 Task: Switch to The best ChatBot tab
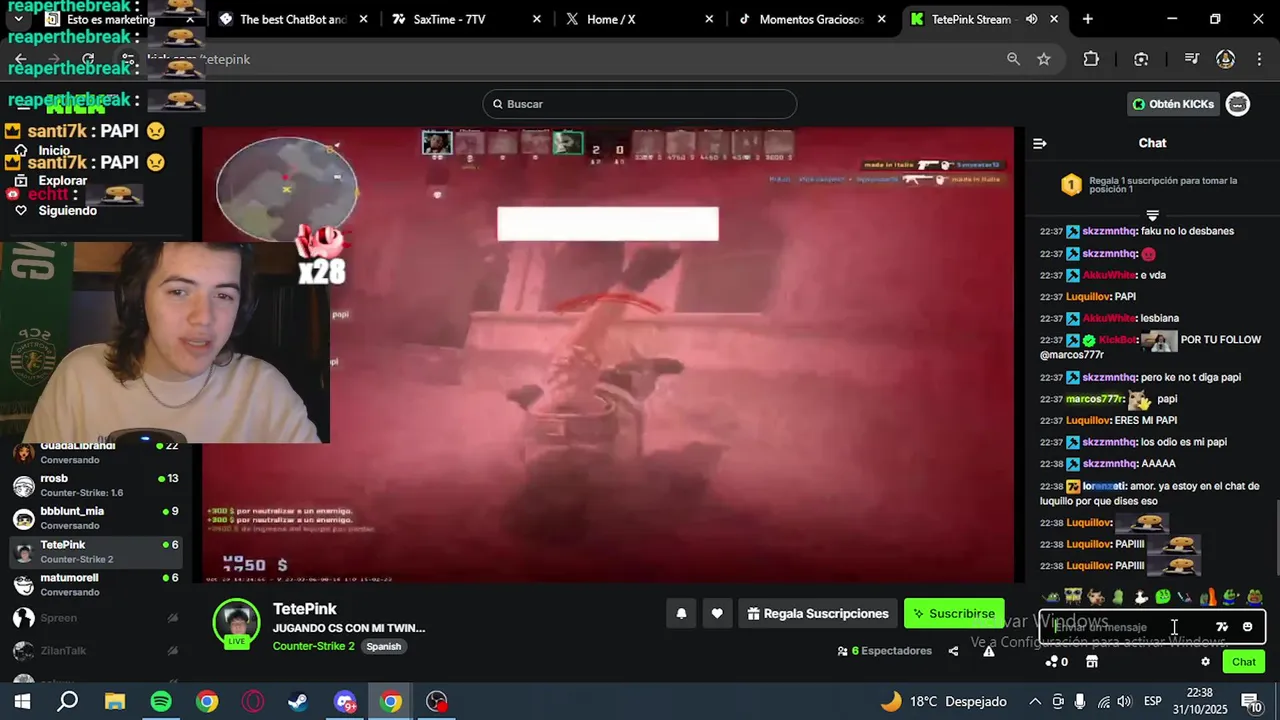pos(292,19)
